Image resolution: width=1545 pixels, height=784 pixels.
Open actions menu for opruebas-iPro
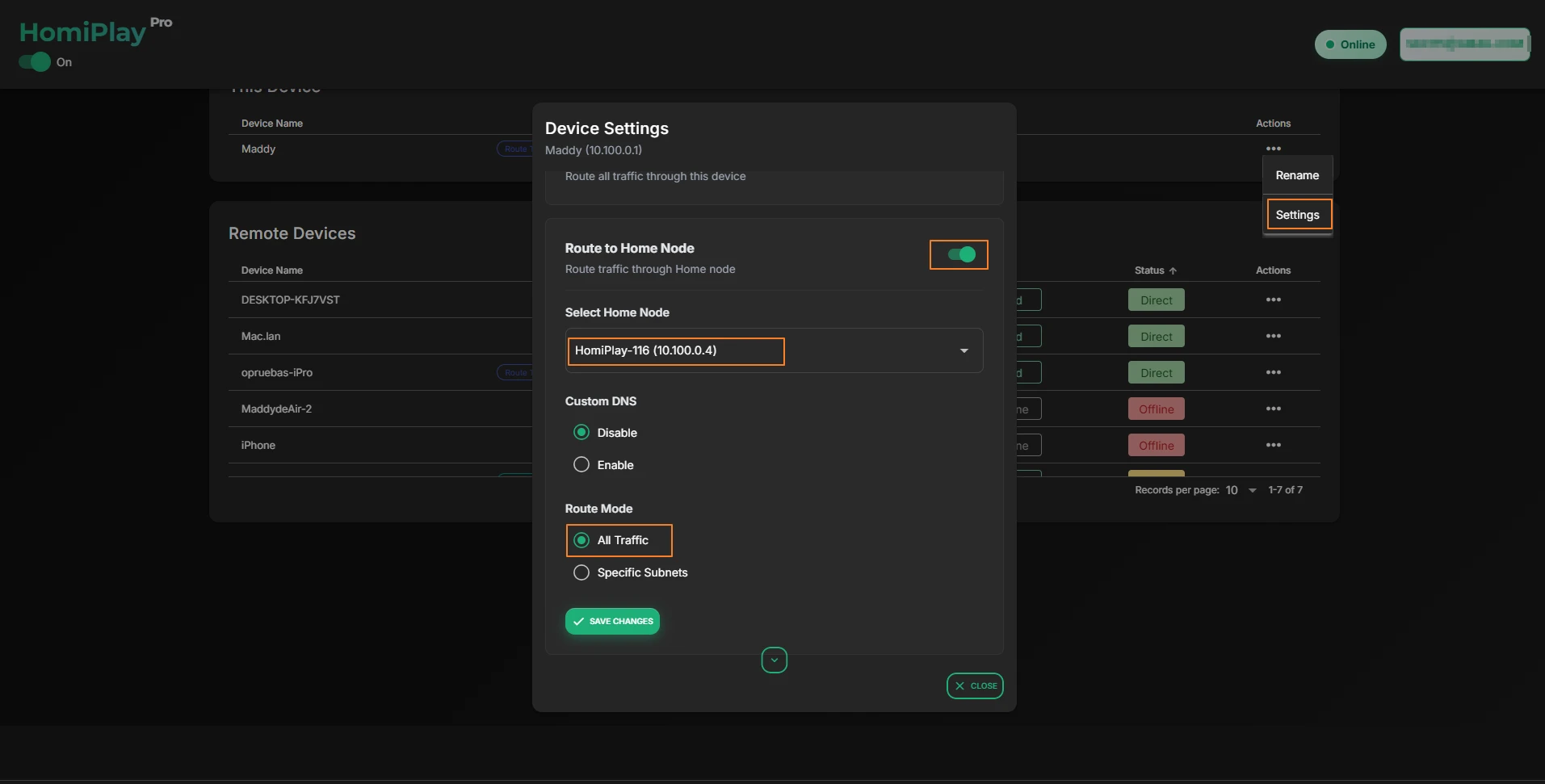[1273, 372]
